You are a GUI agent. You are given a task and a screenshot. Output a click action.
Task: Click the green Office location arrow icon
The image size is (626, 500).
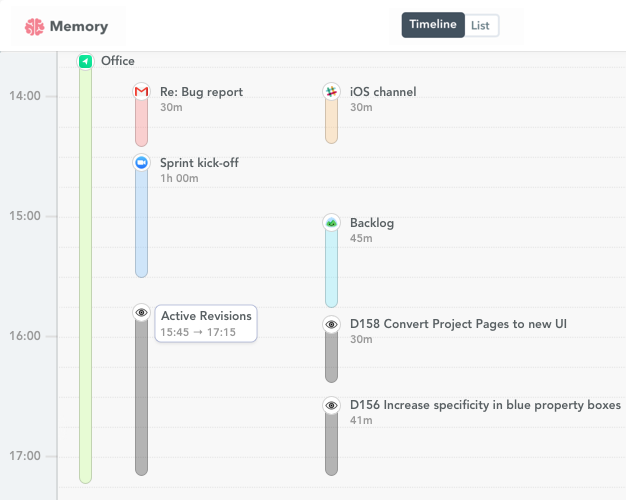click(x=85, y=61)
